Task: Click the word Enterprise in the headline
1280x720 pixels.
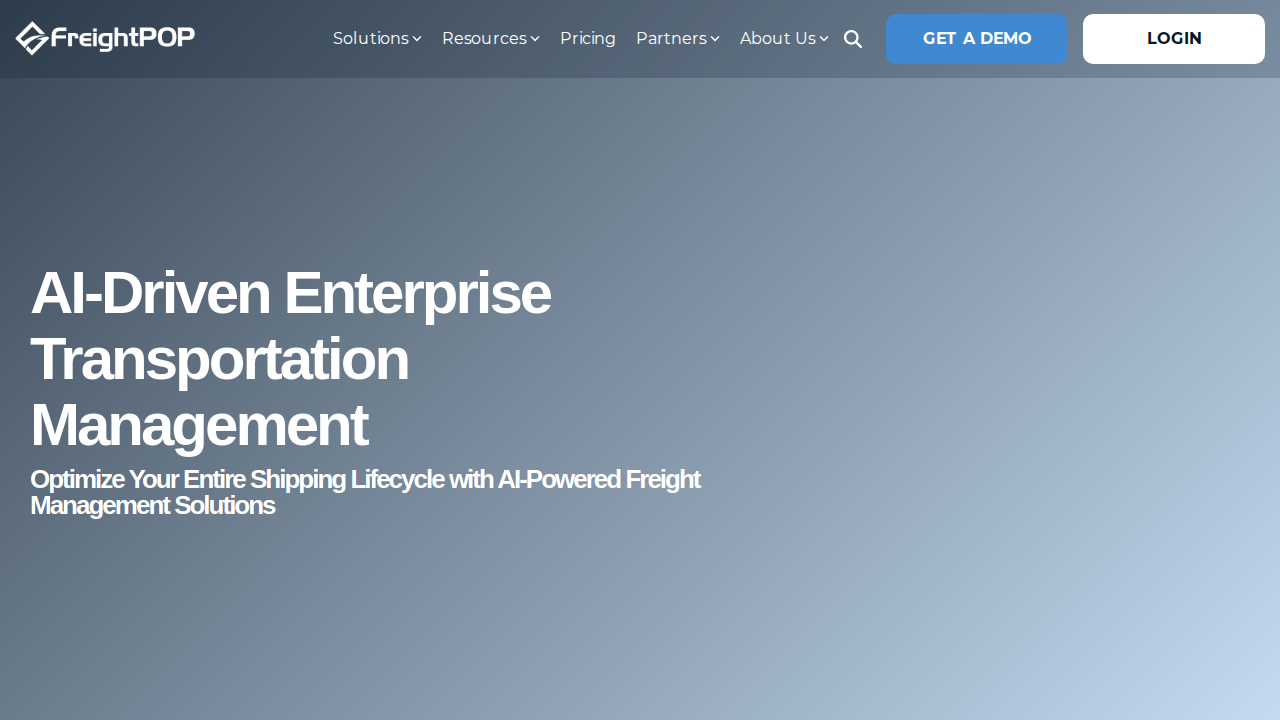Action: [x=417, y=294]
